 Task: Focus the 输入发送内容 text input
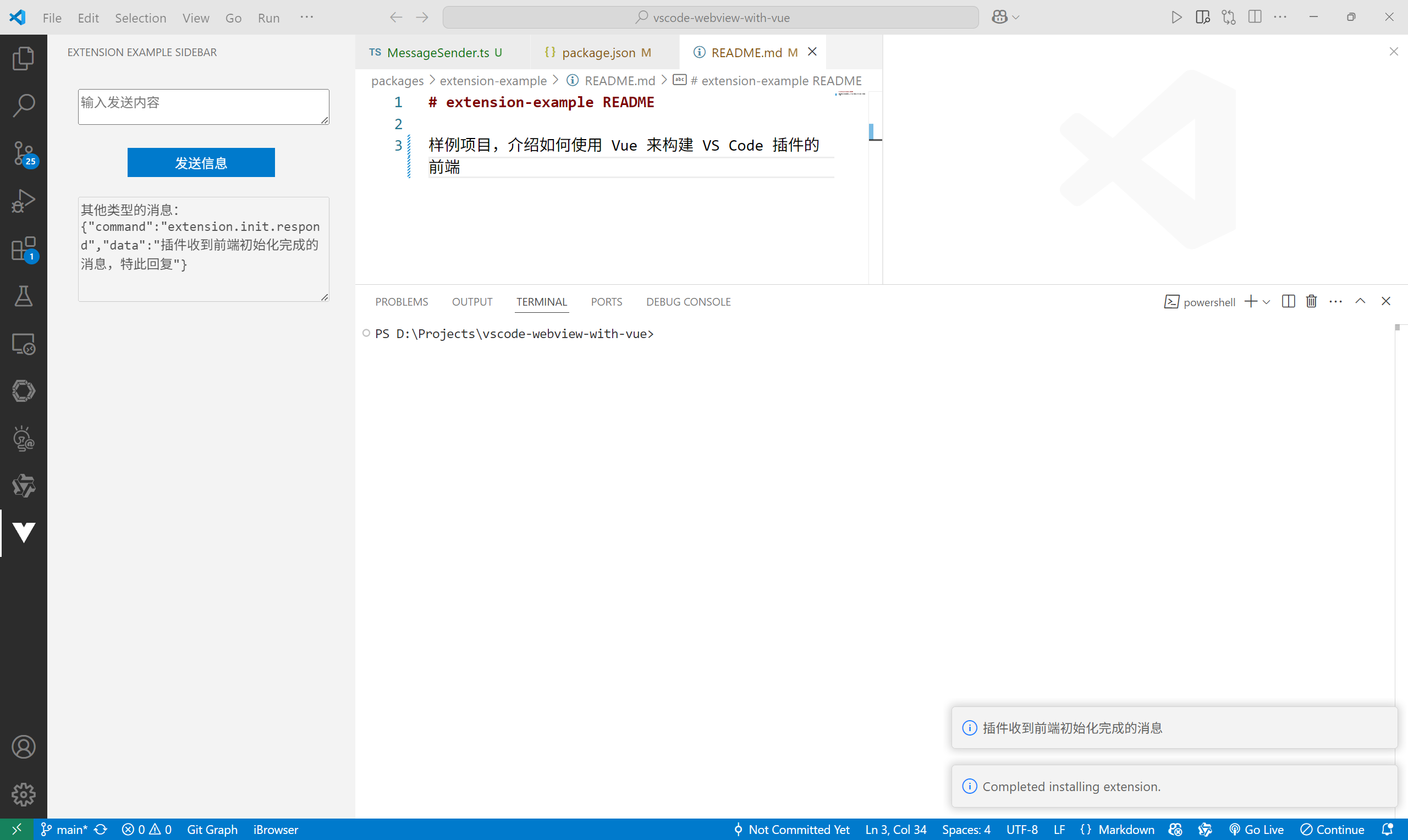tap(204, 107)
